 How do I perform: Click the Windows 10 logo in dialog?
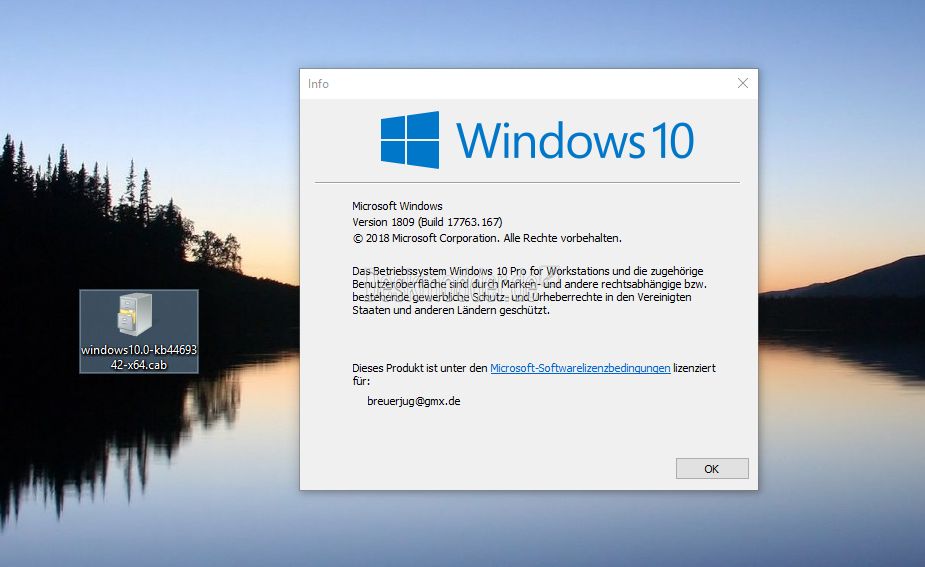pos(537,140)
